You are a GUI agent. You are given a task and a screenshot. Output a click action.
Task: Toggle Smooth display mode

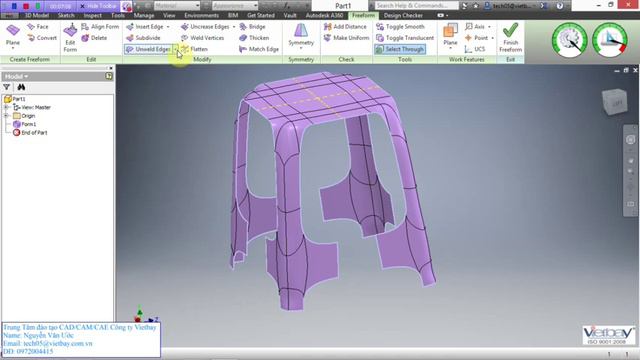click(400, 27)
